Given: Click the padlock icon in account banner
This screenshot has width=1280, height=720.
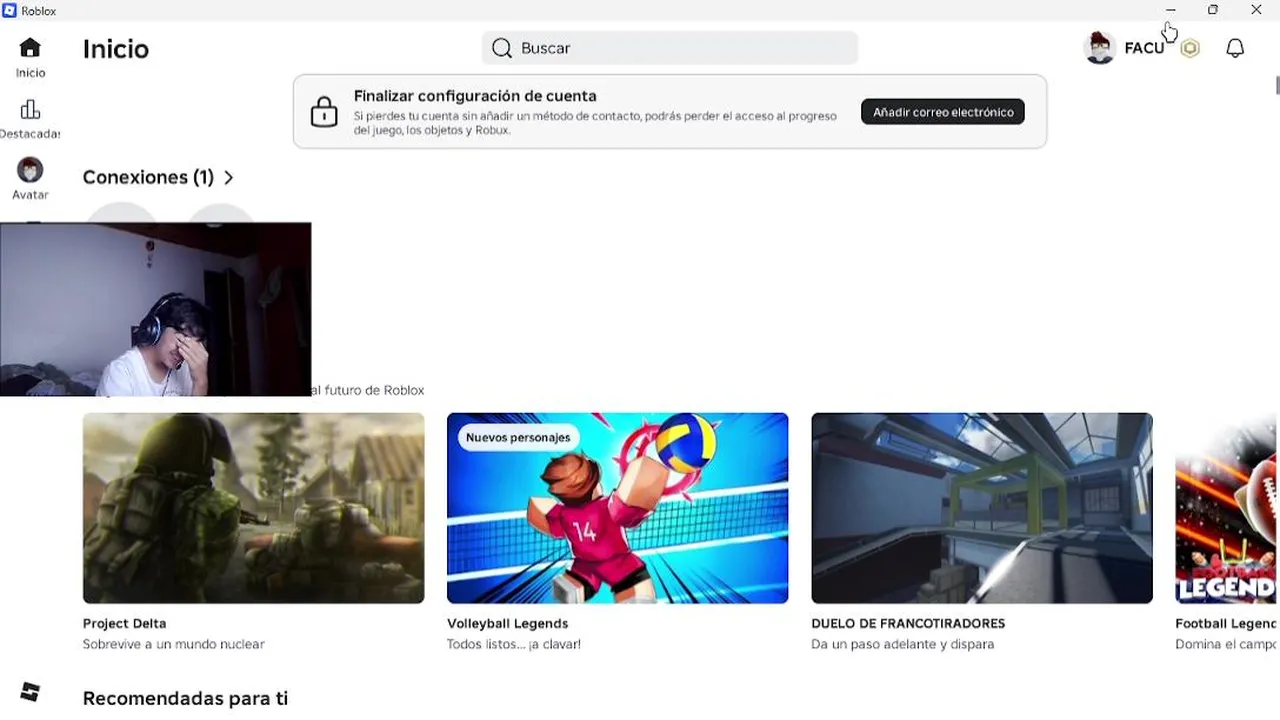Looking at the screenshot, I should click(x=324, y=111).
